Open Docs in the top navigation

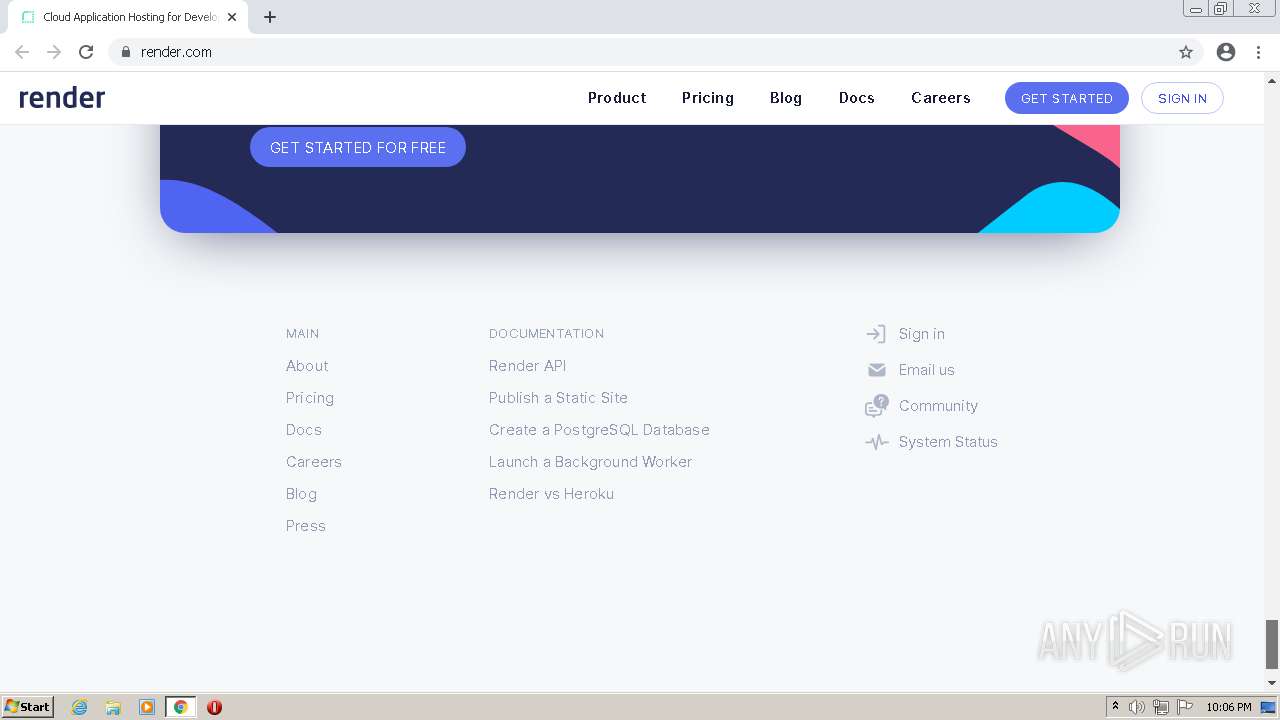point(857,98)
